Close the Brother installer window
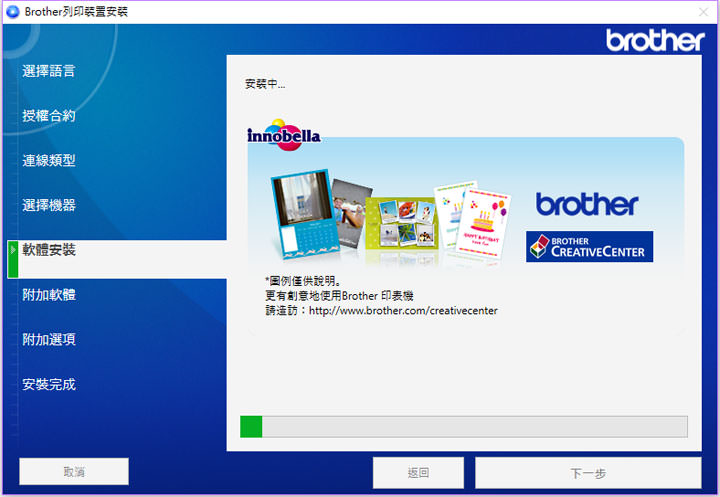The width and height of the screenshot is (720, 497). click(703, 12)
